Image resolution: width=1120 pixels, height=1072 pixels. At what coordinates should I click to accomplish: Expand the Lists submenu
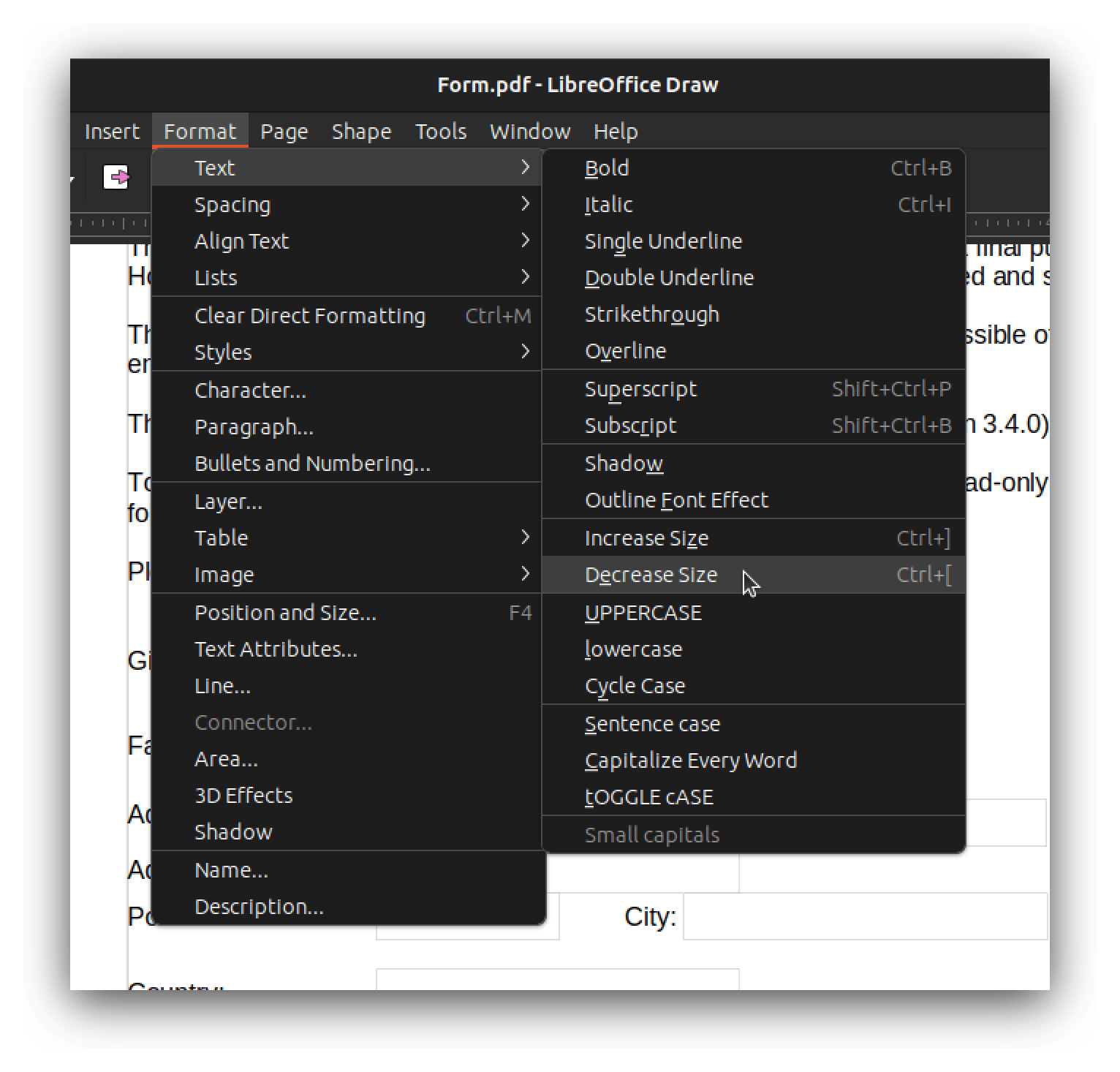pos(347,278)
